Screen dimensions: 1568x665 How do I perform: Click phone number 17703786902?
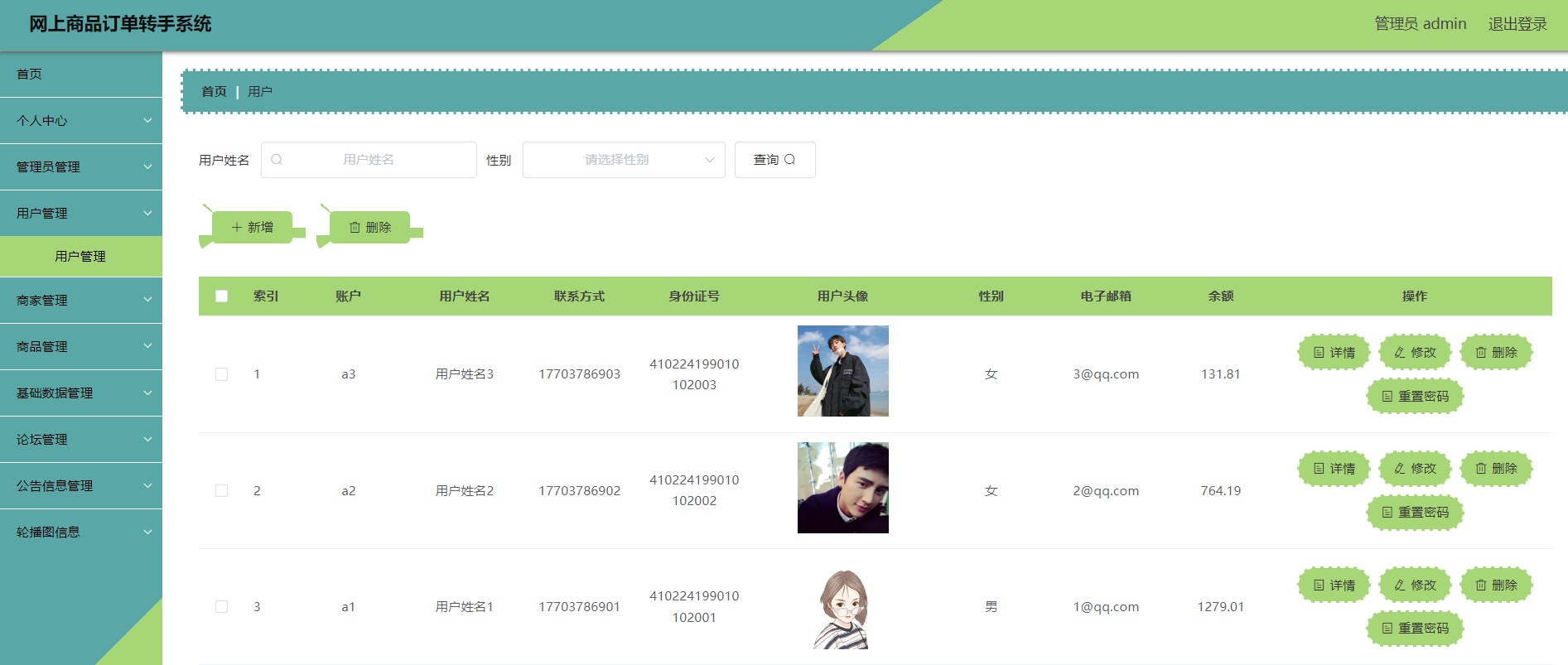pyautogui.click(x=580, y=491)
